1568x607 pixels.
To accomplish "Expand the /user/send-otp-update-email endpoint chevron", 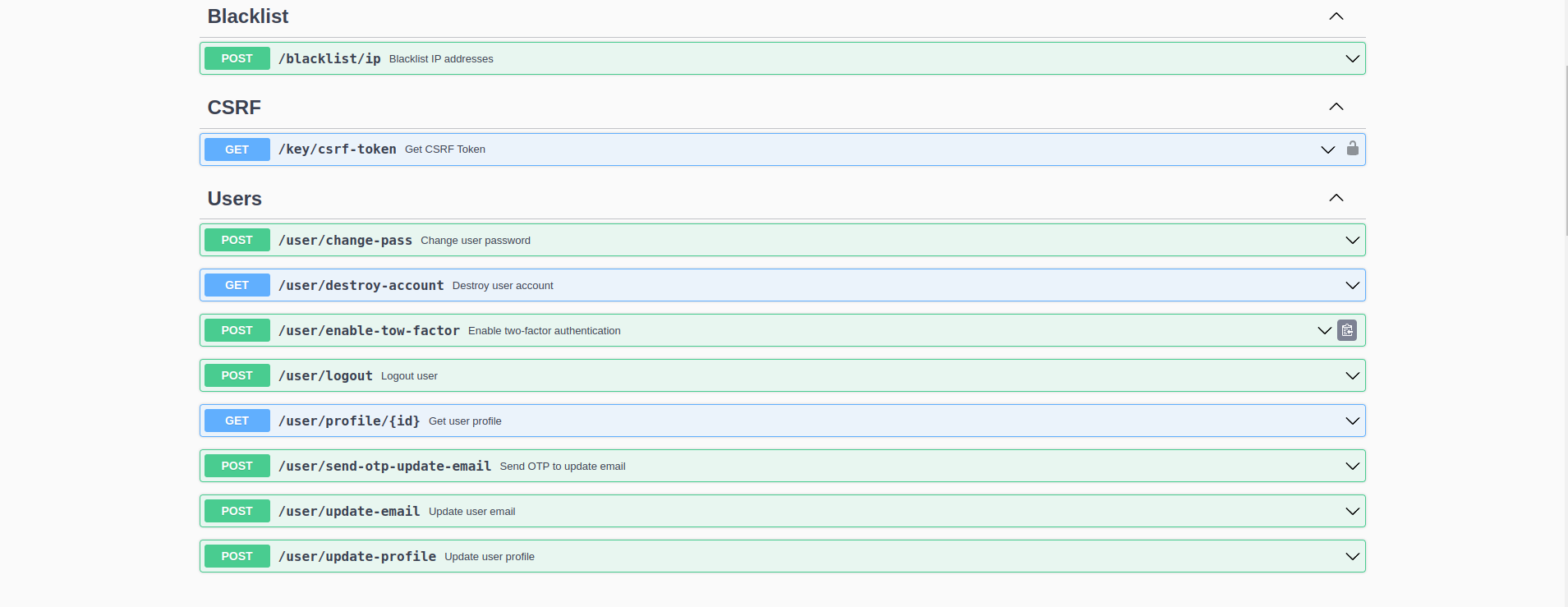I will pyautogui.click(x=1352, y=466).
